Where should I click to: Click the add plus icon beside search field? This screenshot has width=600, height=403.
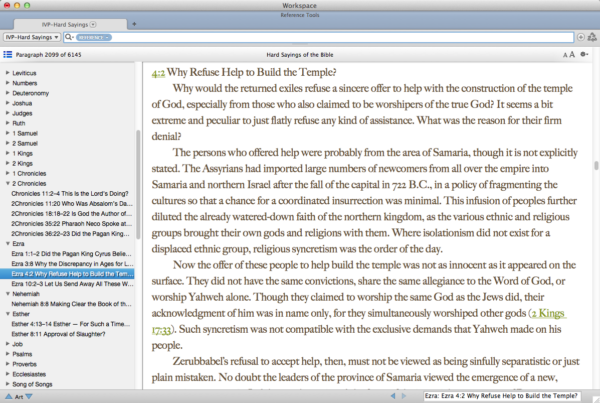[580, 37]
